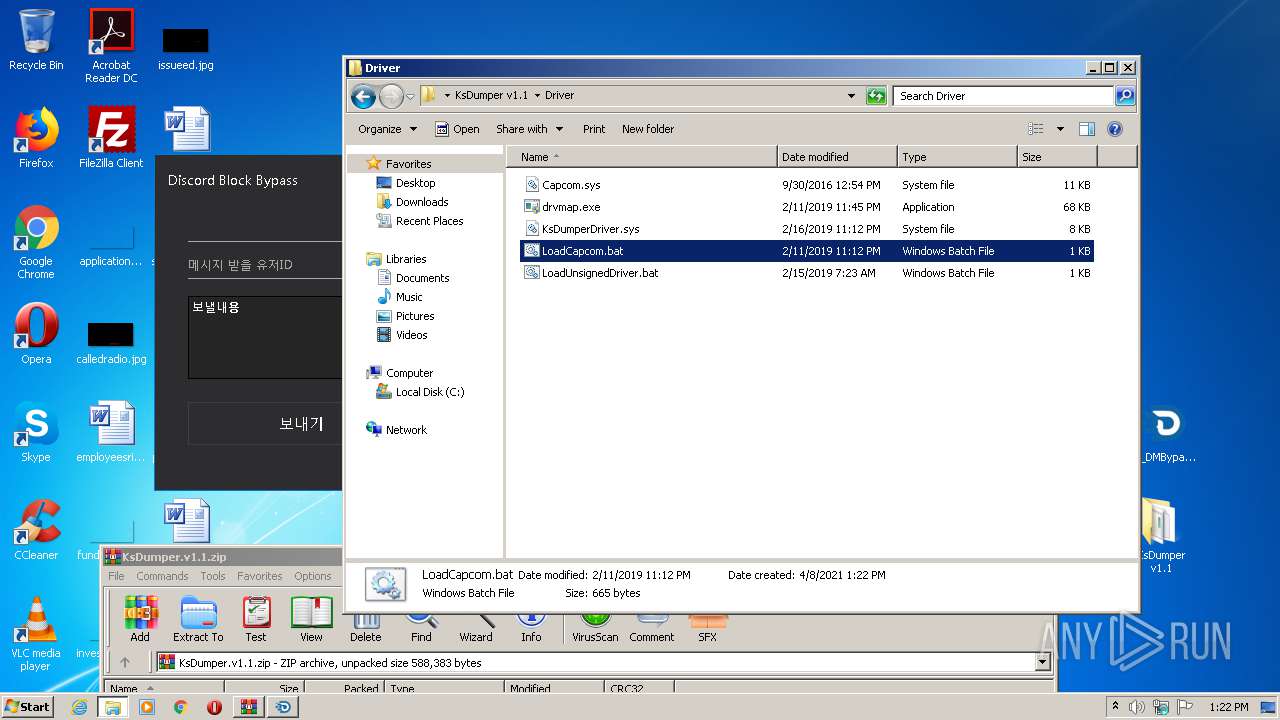This screenshot has width=1280, height=720.
Task: Open WinRAR archive path dropdown
Action: (1043, 662)
